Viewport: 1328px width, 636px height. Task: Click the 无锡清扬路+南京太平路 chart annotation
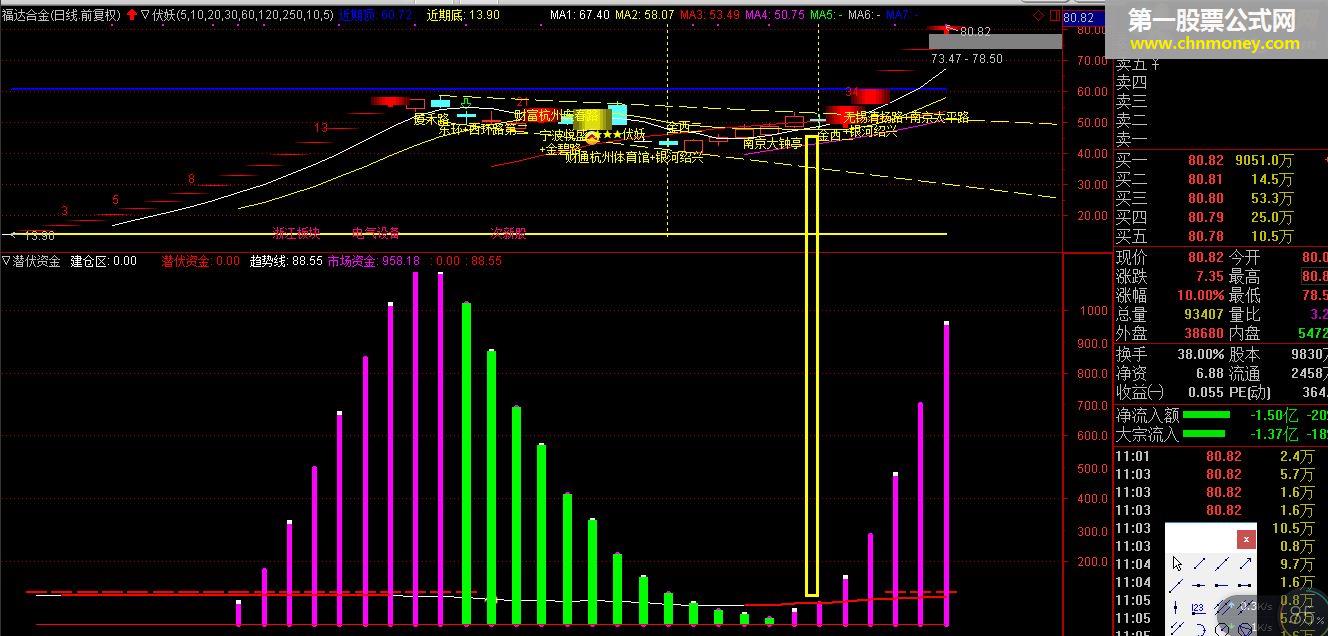(x=906, y=117)
